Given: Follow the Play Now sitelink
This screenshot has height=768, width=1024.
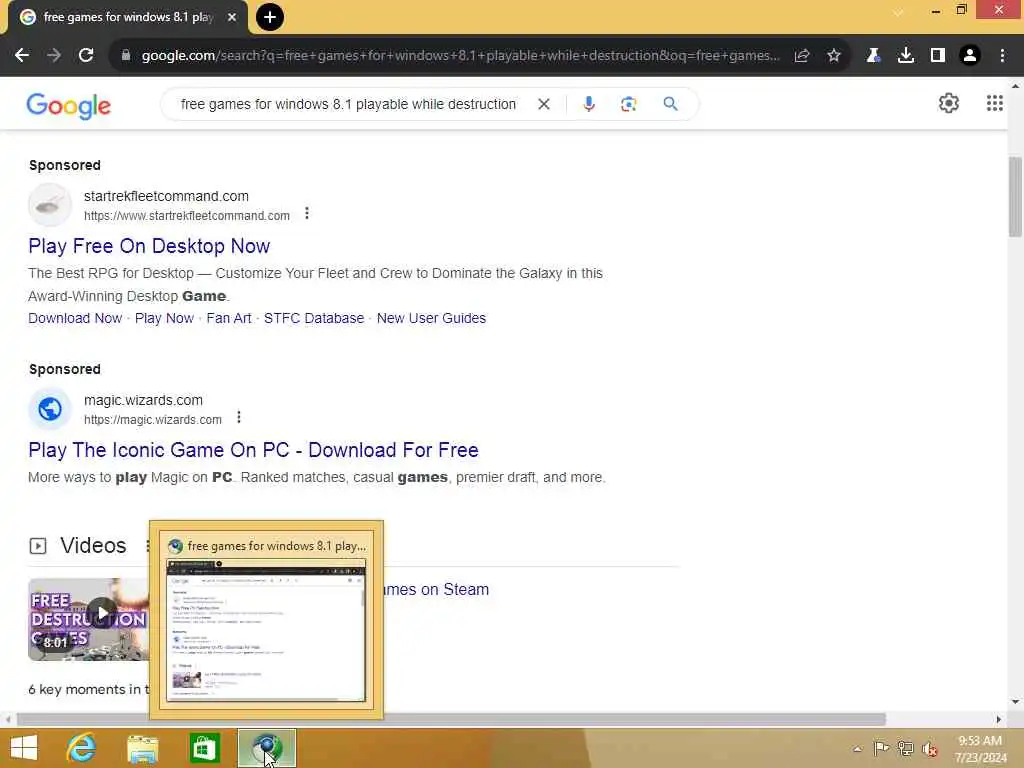Looking at the screenshot, I should click(165, 318).
